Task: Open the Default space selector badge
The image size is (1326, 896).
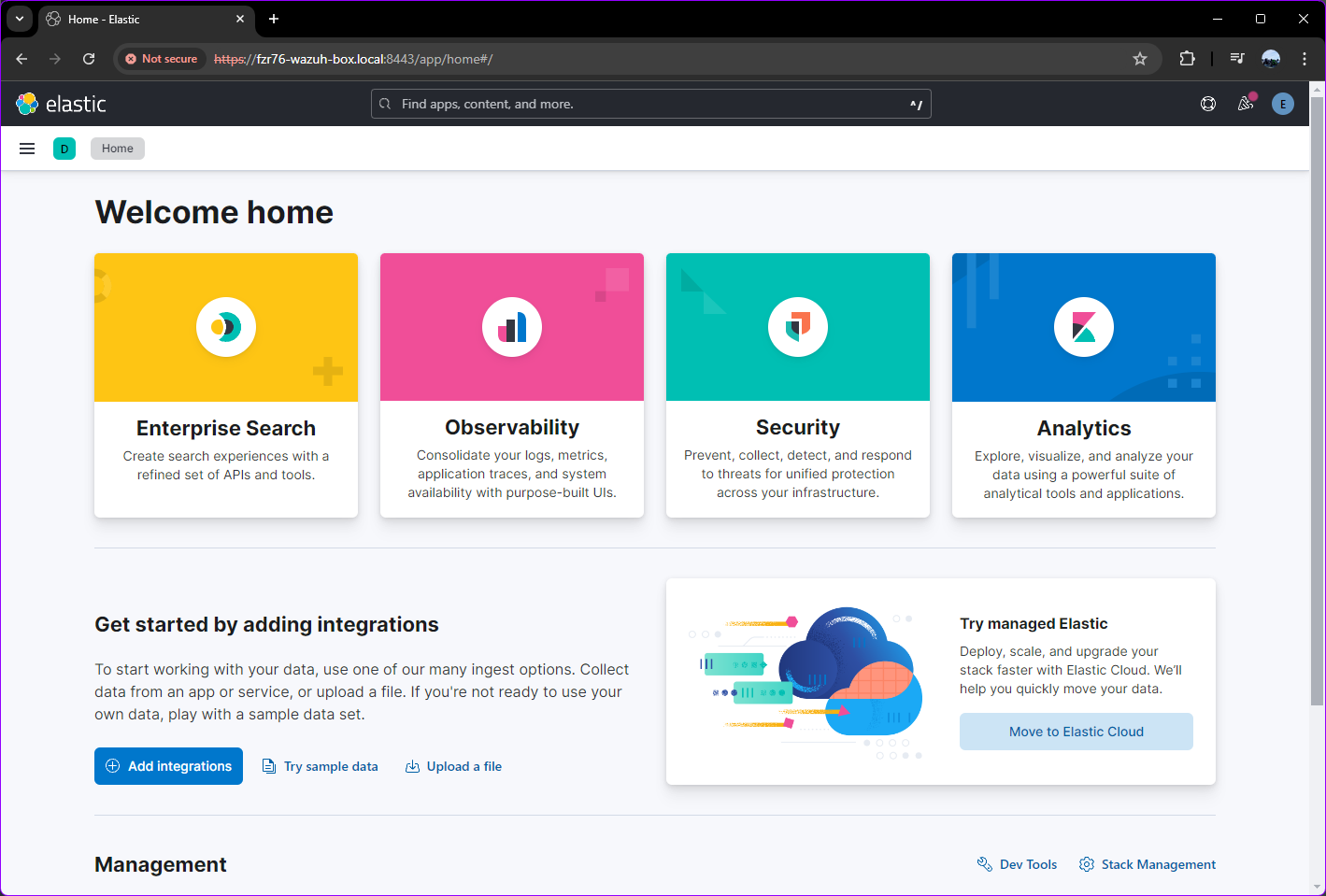Action: [64, 149]
